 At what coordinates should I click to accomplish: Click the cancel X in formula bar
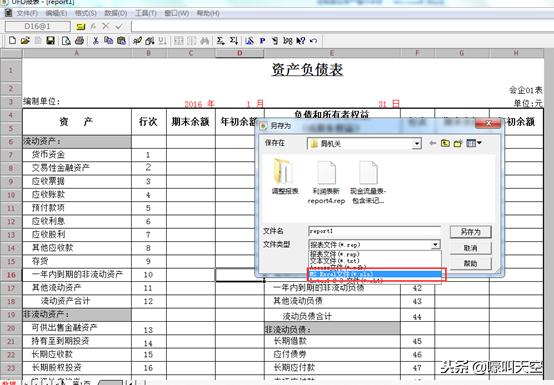[105, 26]
